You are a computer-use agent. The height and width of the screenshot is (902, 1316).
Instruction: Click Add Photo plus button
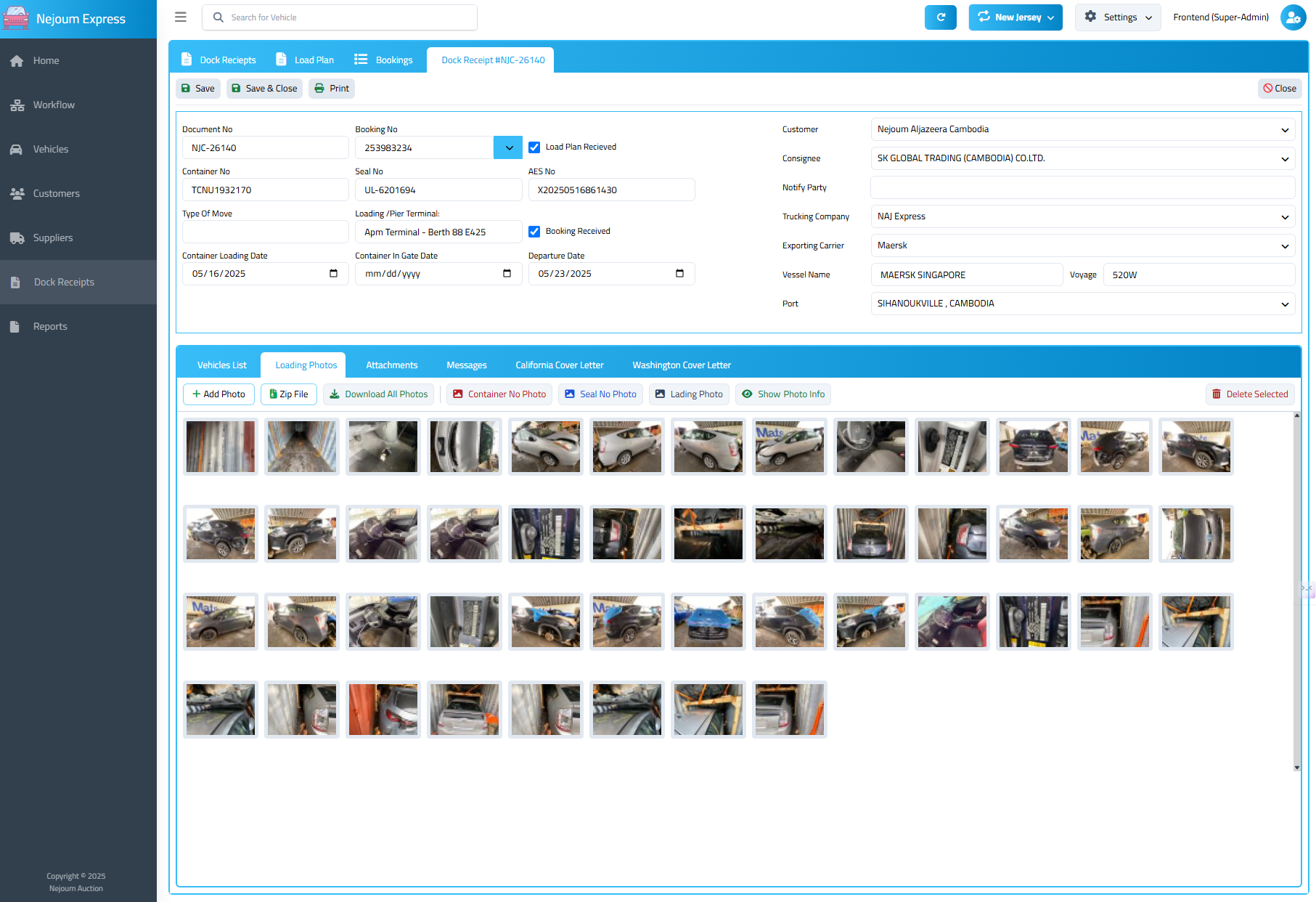coord(218,394)
